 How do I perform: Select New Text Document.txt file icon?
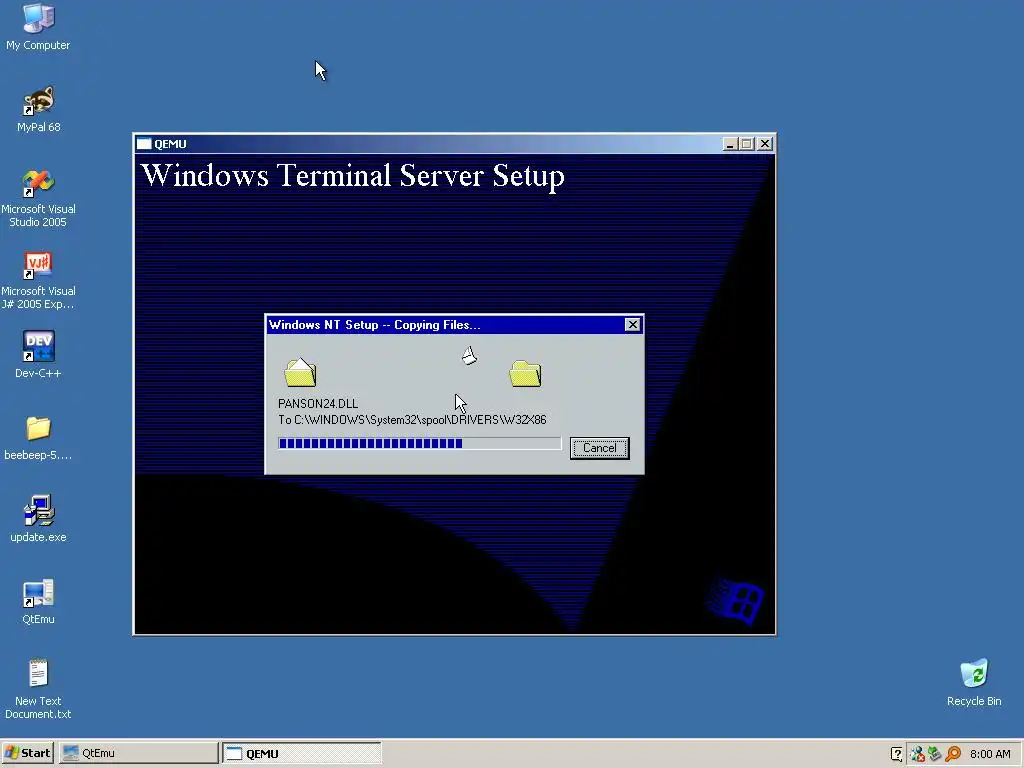click(38, 689)
